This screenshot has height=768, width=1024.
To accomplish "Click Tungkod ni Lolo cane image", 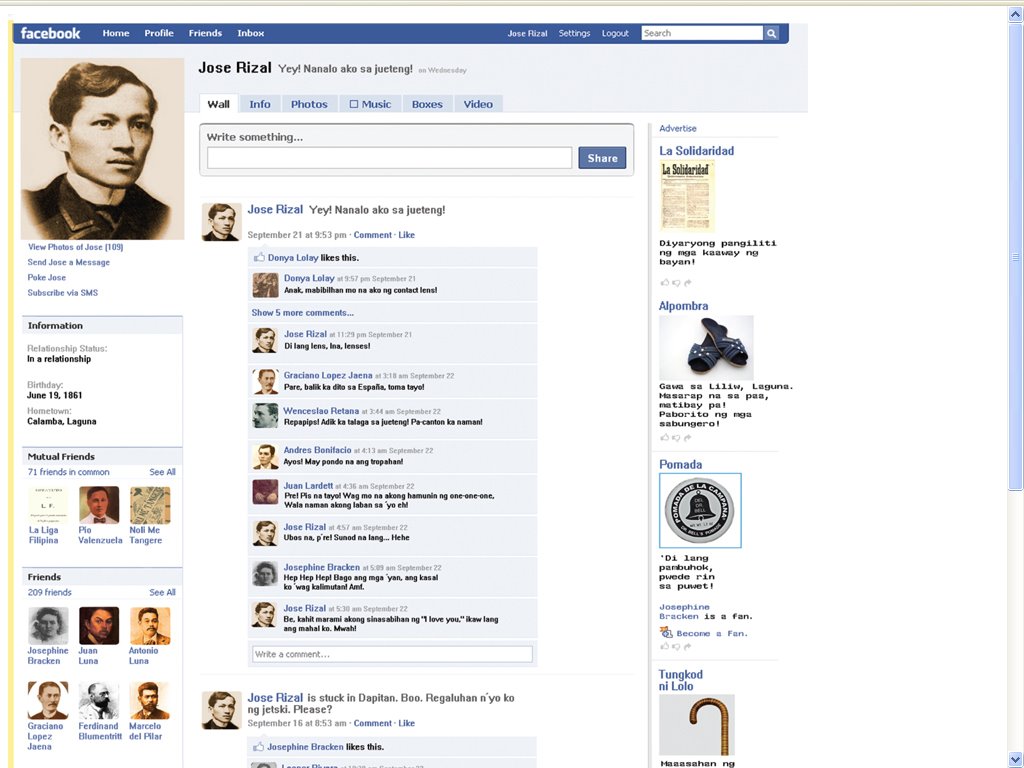I will click(x=697, y=724).
